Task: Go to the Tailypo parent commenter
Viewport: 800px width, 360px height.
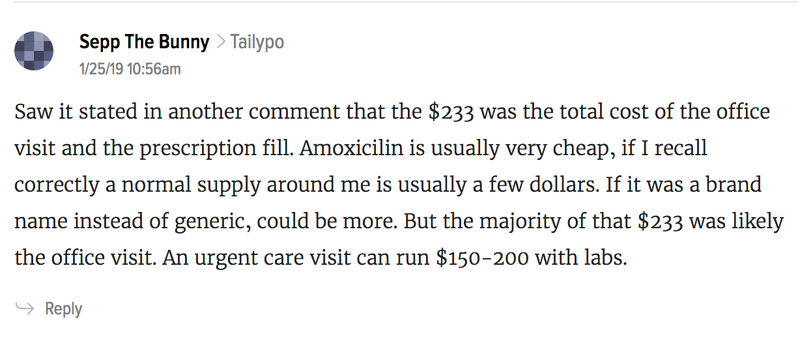Action: pos(257,42)
